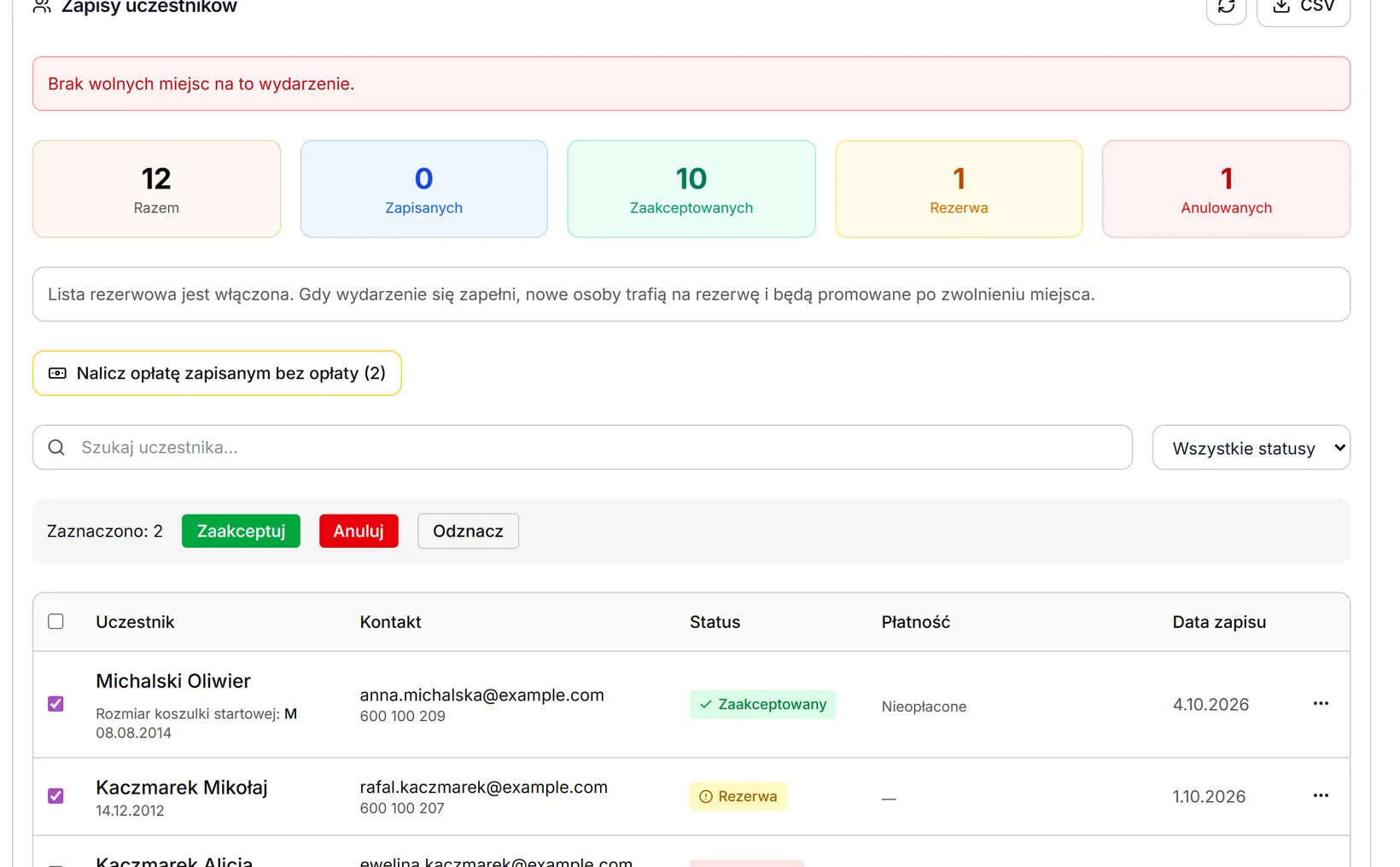
Task: Click the Odznacz button
Action: tap(468, 531)
